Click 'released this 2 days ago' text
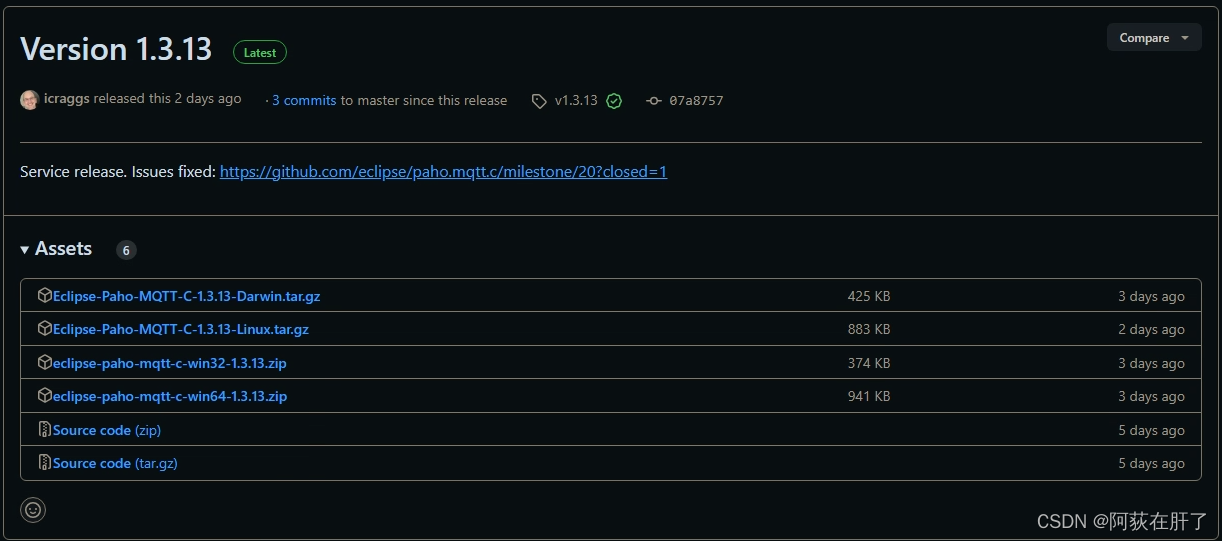Image resolution: width=1222 pixels, height=541 pixels. (x=167, y=99)
